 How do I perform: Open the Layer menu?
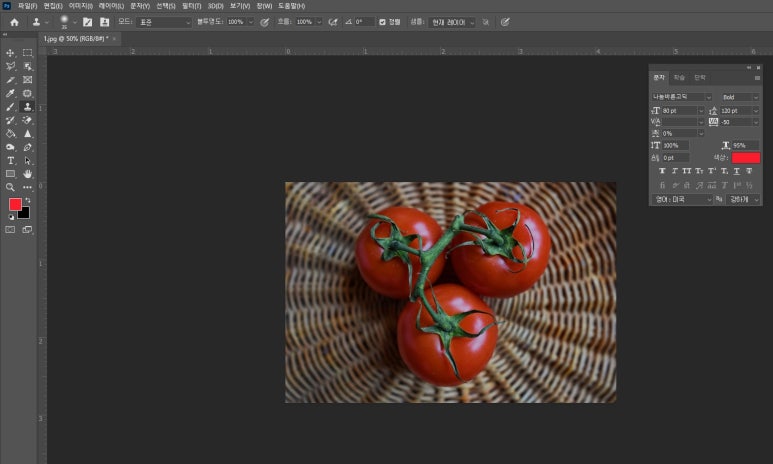pyautogui.click(x=111, y=6)
